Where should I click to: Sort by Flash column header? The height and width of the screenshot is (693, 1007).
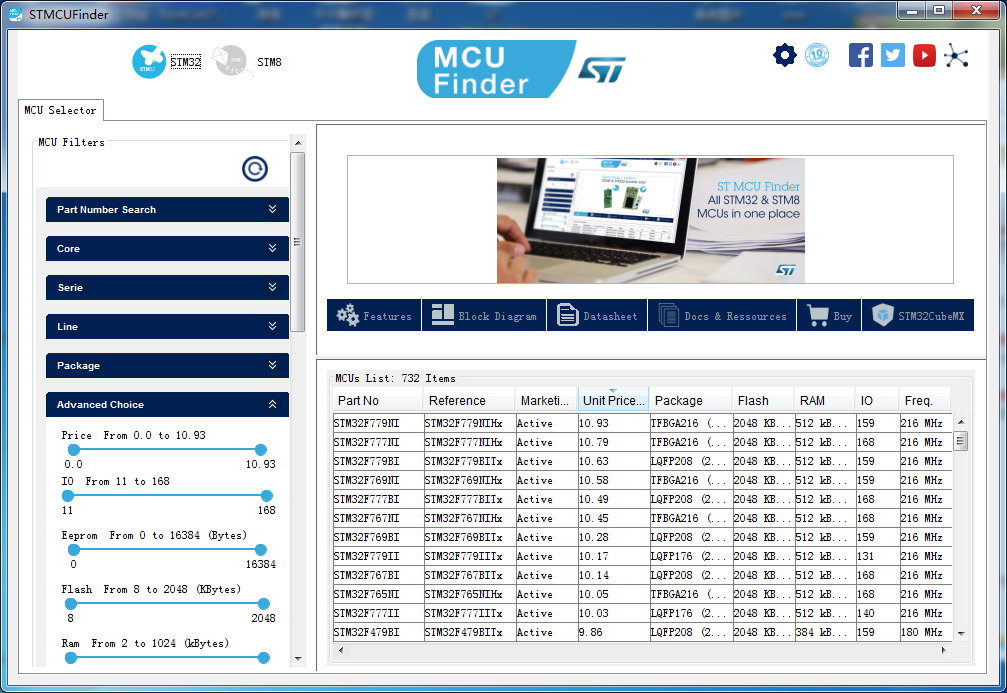point(763,400)
